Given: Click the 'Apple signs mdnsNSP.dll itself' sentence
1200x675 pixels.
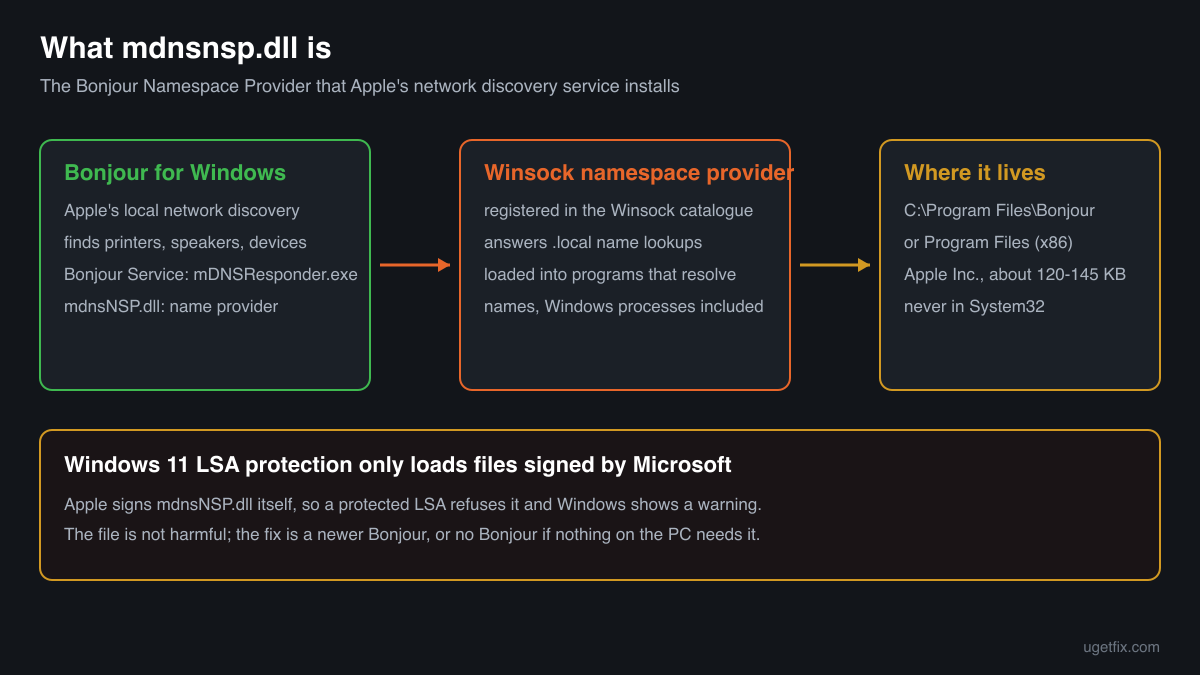Looking at the screenshot, I should pyautogui.click(x=413, y=504).
